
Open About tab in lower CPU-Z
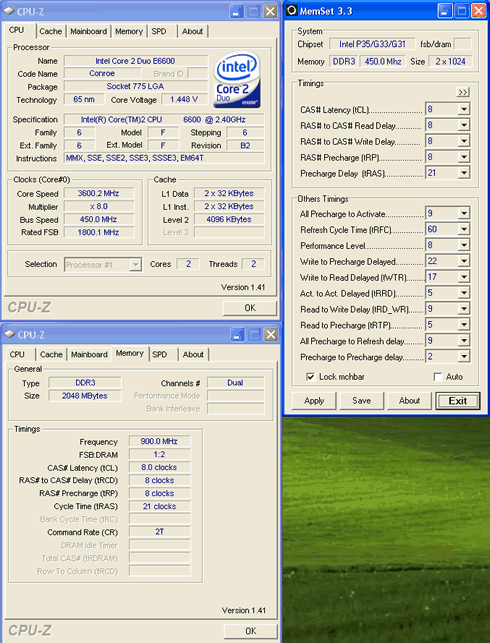pyautogui.click(x=193, y=354)
